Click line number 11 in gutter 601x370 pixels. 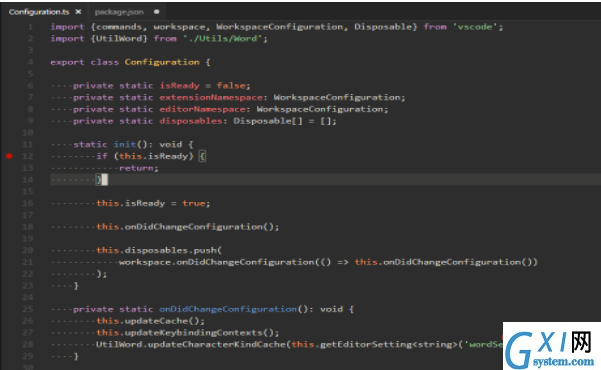[x=28, y=145]
